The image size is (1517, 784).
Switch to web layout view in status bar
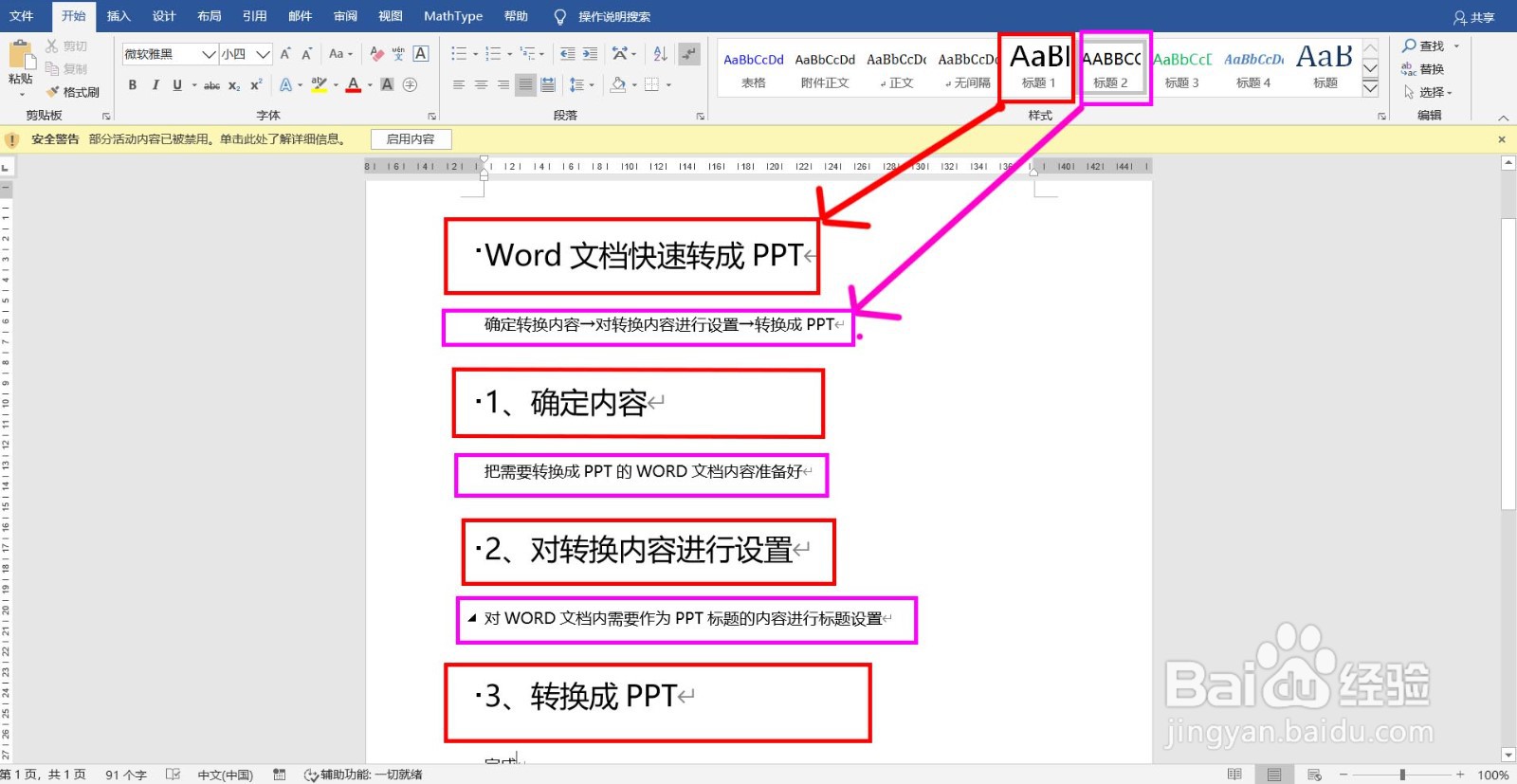point(1314,775)
